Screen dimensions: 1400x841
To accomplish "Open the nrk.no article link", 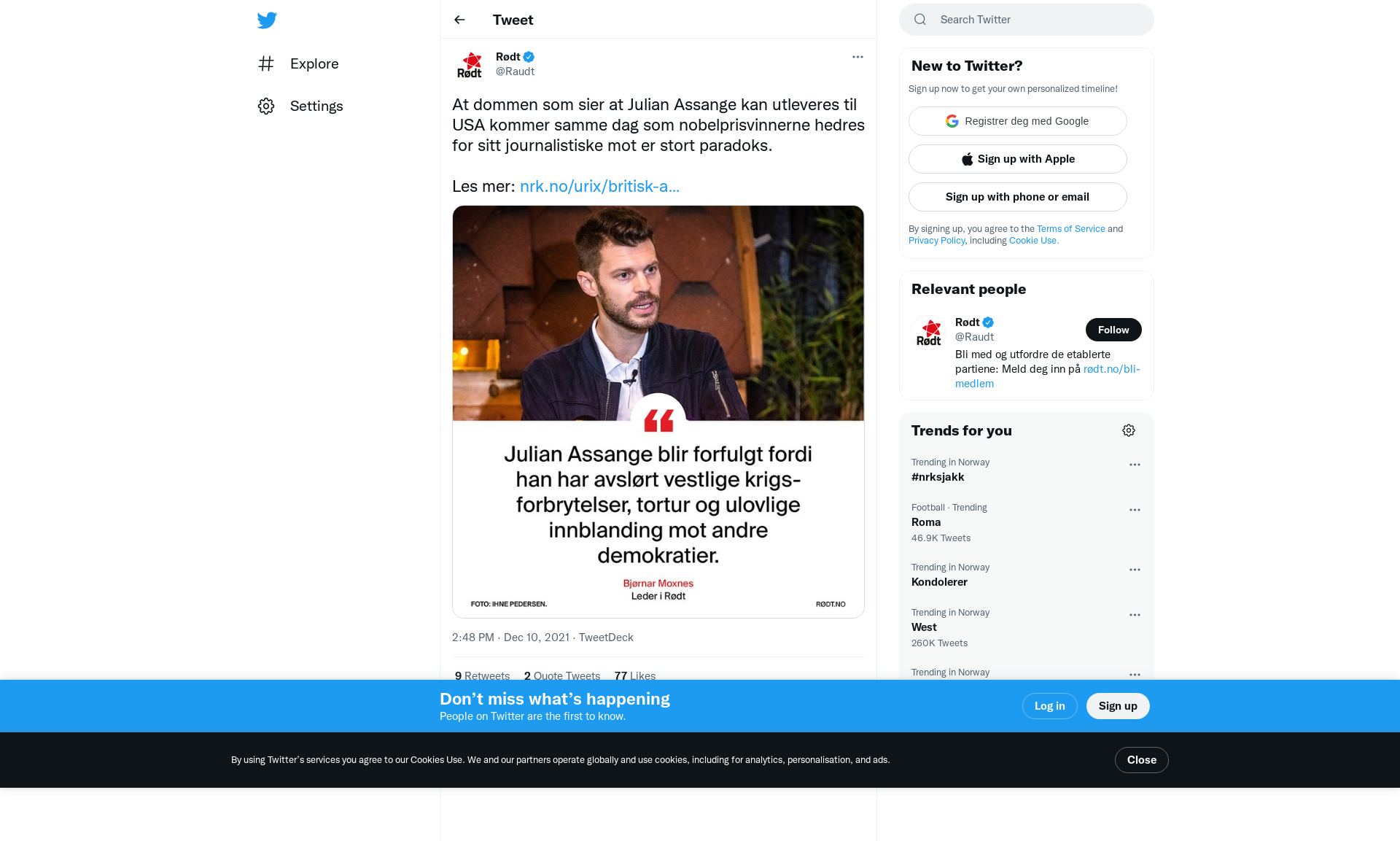I will pos(599,186).
